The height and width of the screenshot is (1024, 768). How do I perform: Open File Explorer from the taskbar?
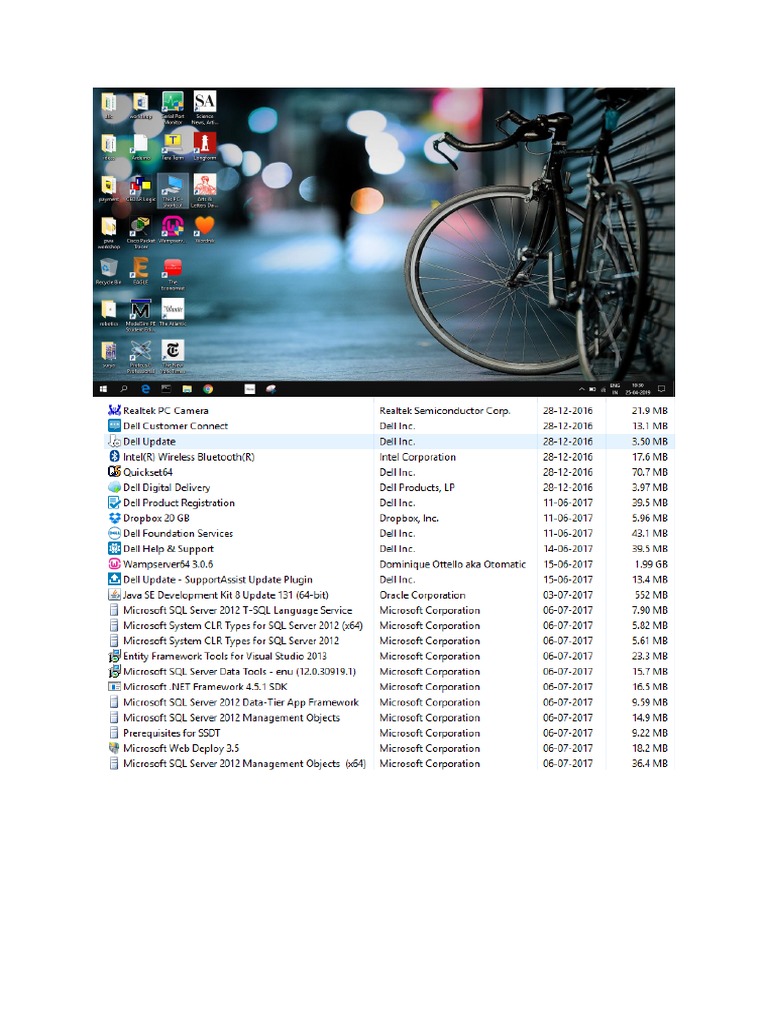point(187,388)
